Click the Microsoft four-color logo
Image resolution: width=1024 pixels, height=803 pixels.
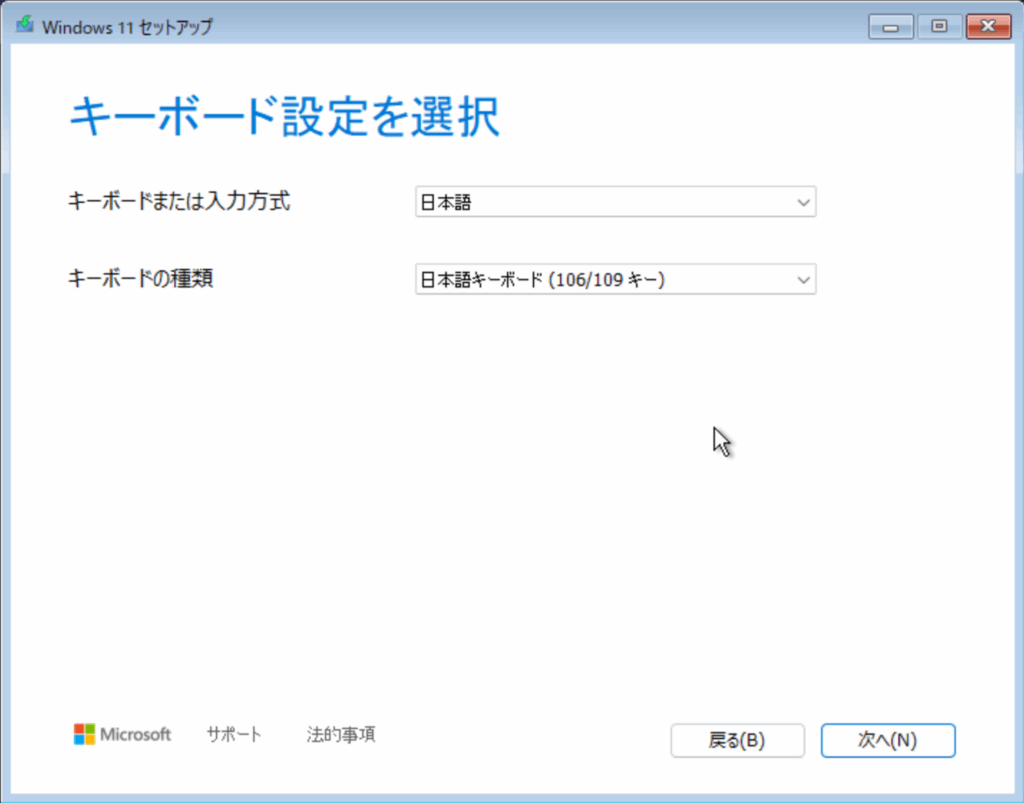tap(84, 734)
